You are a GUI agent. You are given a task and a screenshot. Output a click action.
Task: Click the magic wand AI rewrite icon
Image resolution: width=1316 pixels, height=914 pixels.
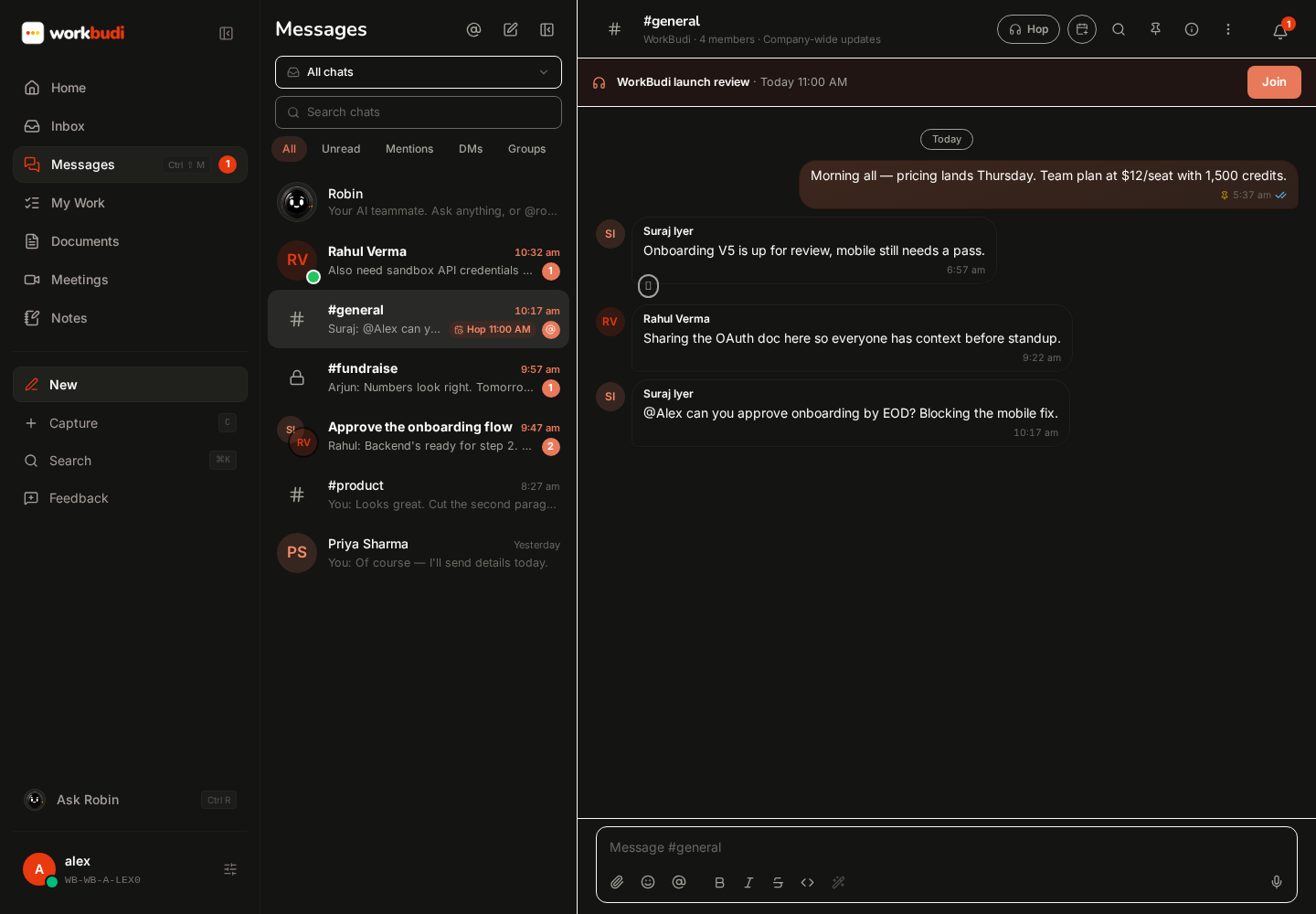838,883
